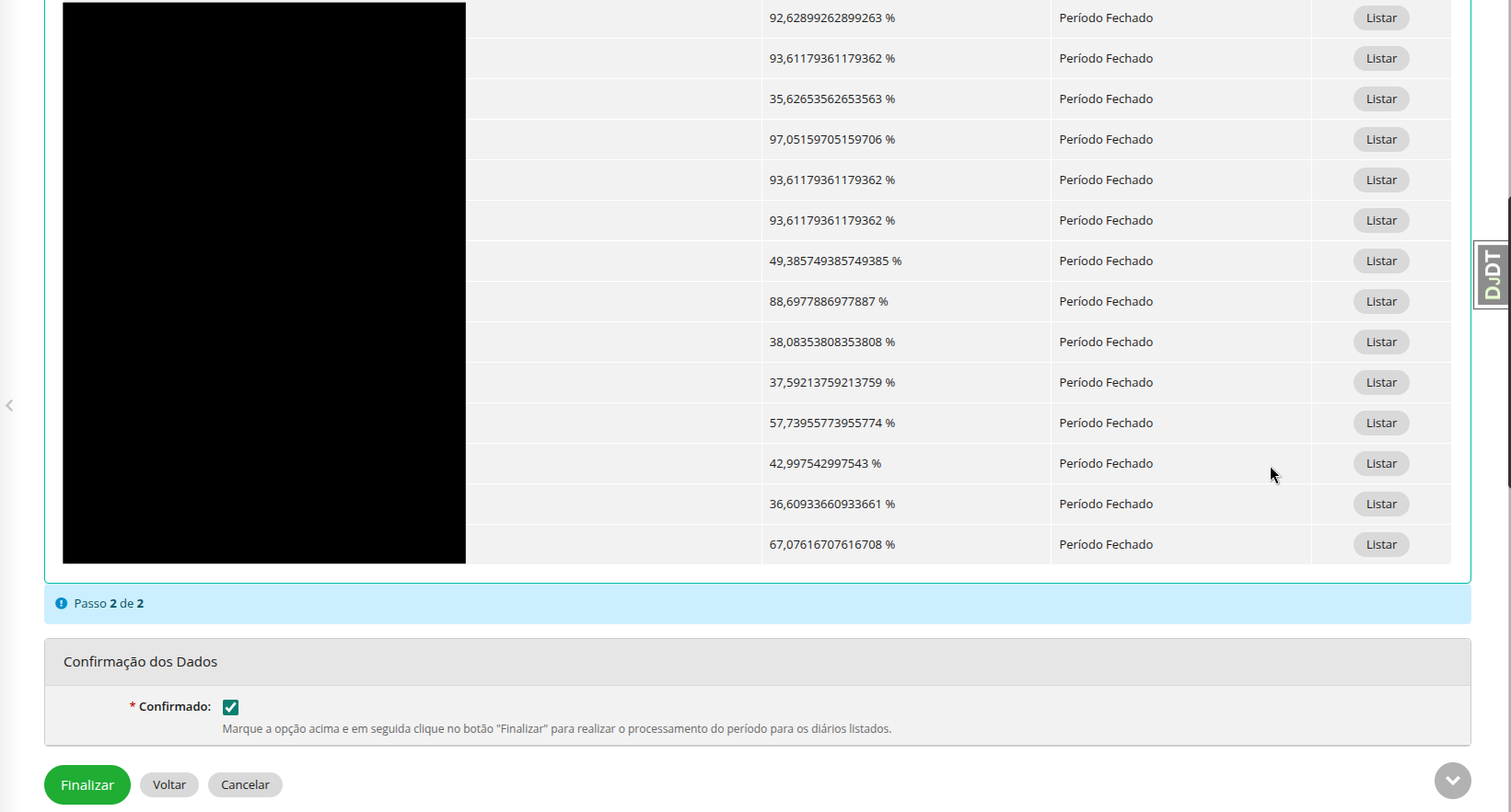Select the 88,6977886977887 % value
1511x812 pixels.
(829, 302)
